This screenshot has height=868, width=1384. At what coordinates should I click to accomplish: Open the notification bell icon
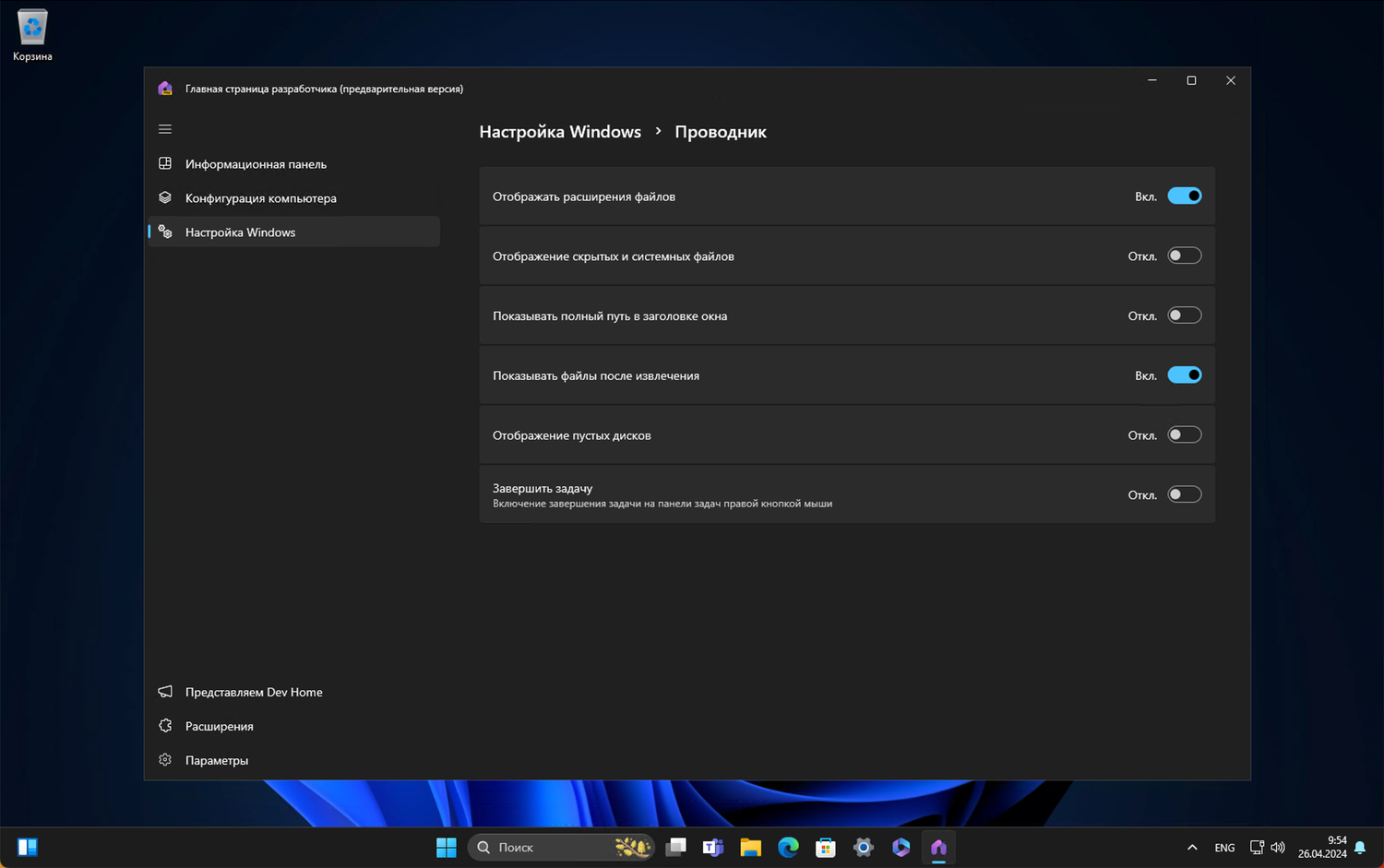pos(1360,848)
